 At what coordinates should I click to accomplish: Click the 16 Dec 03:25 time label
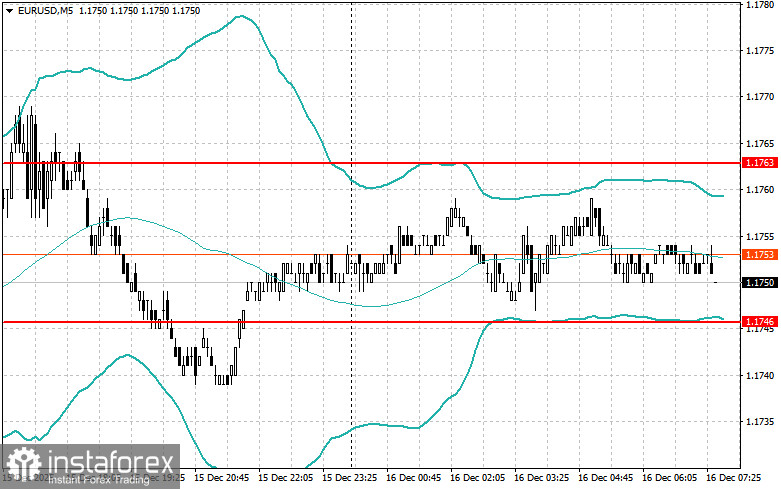[541, 478]
